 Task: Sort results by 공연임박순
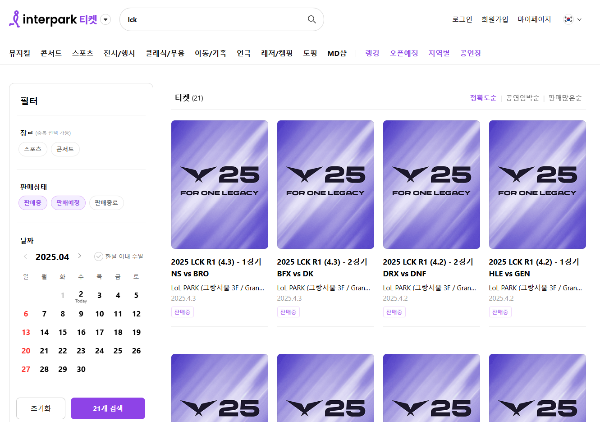(522, 98)
